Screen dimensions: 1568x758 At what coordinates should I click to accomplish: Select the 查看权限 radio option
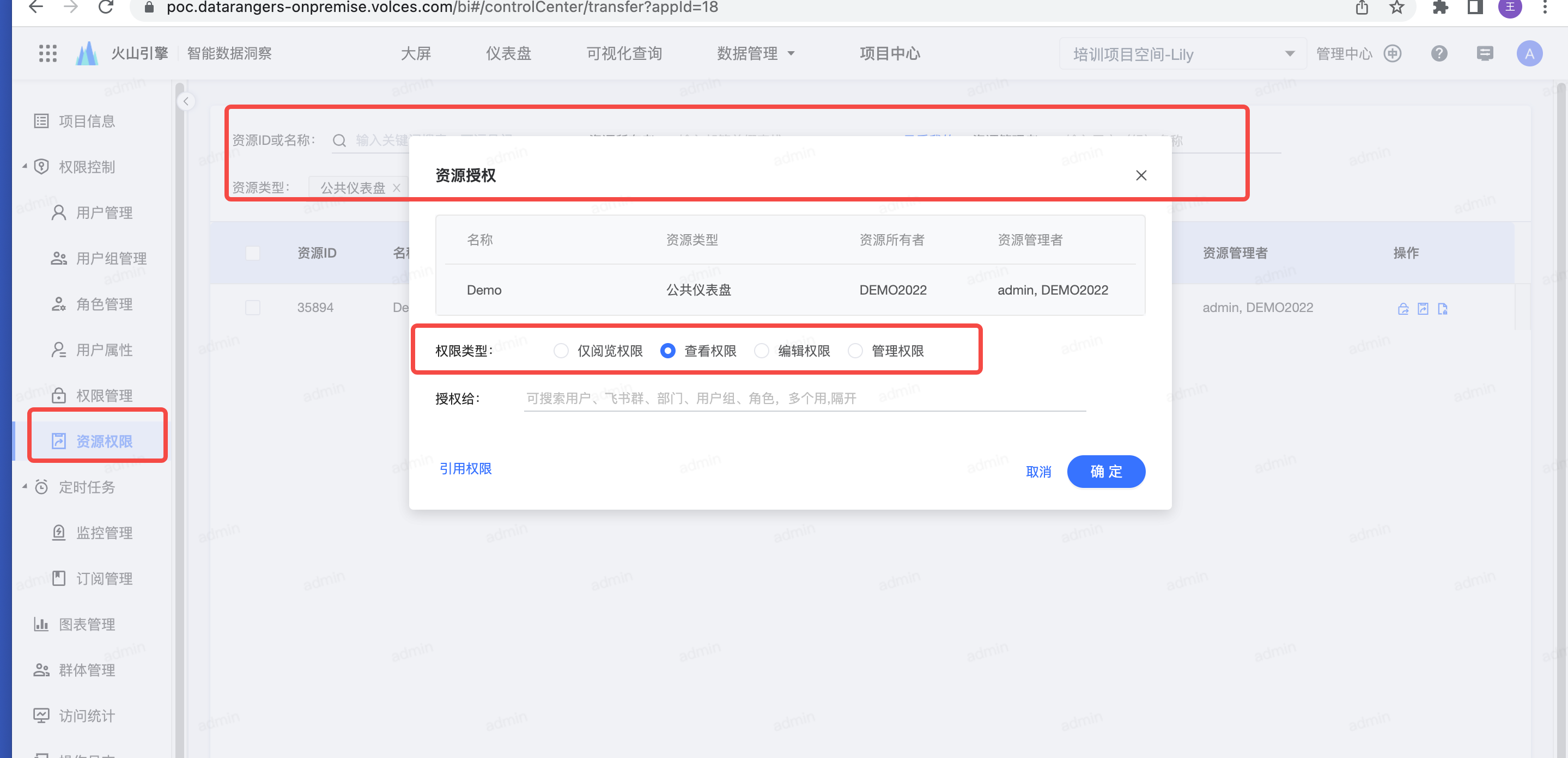coord(668,351)
